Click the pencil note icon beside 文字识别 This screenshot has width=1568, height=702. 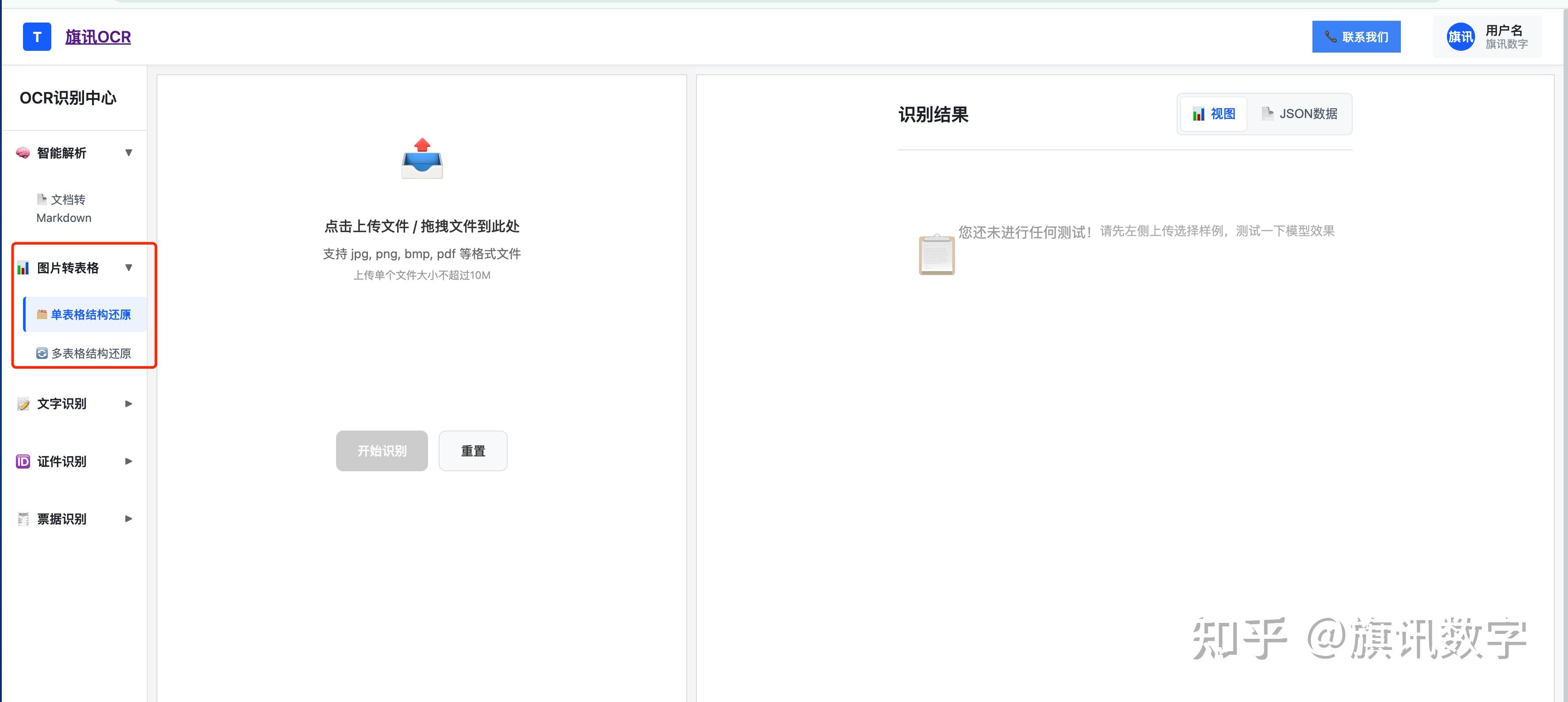(x=23, y=404)
